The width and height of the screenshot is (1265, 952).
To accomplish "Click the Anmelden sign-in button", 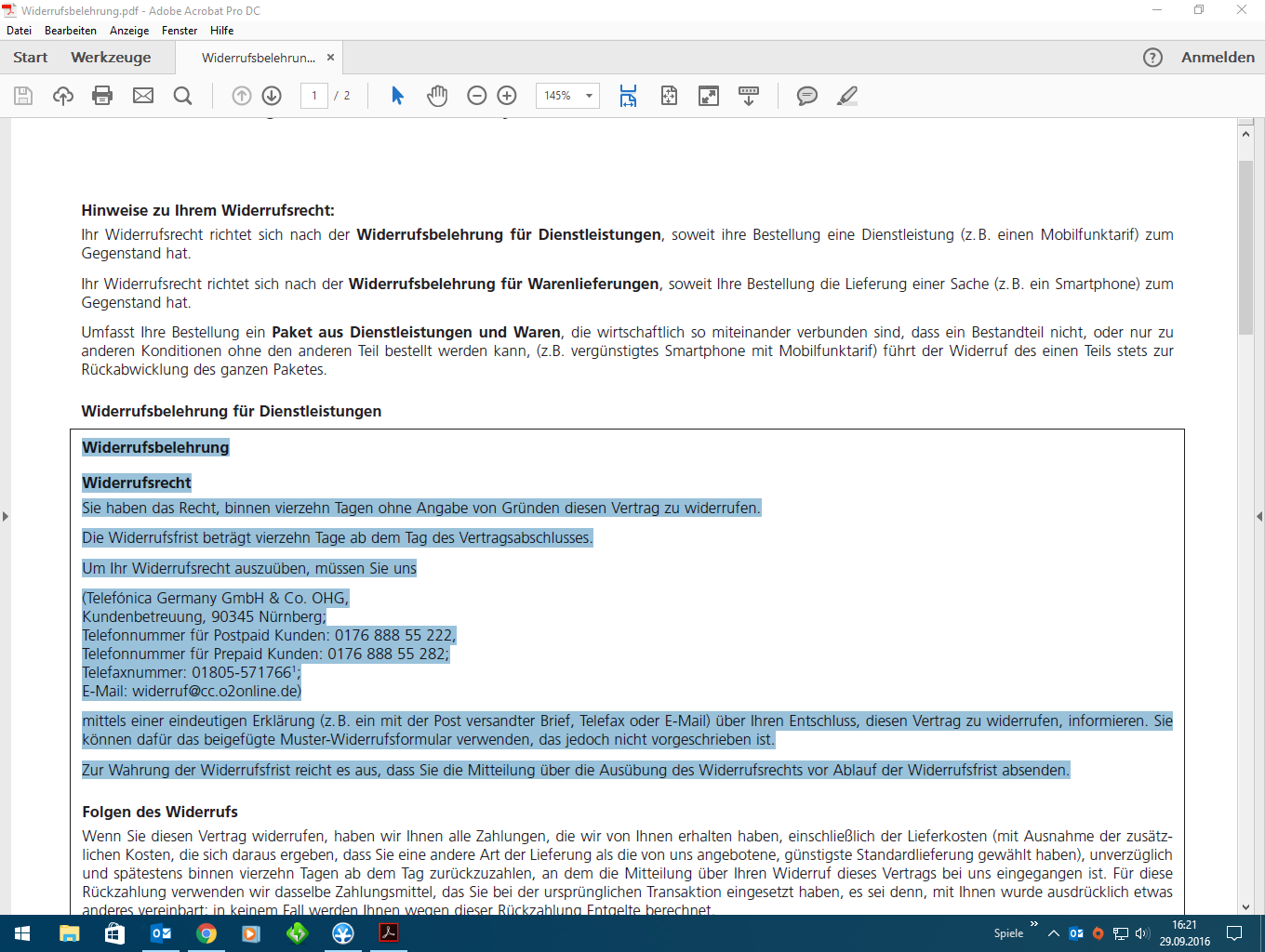I will coord(1218,58).
